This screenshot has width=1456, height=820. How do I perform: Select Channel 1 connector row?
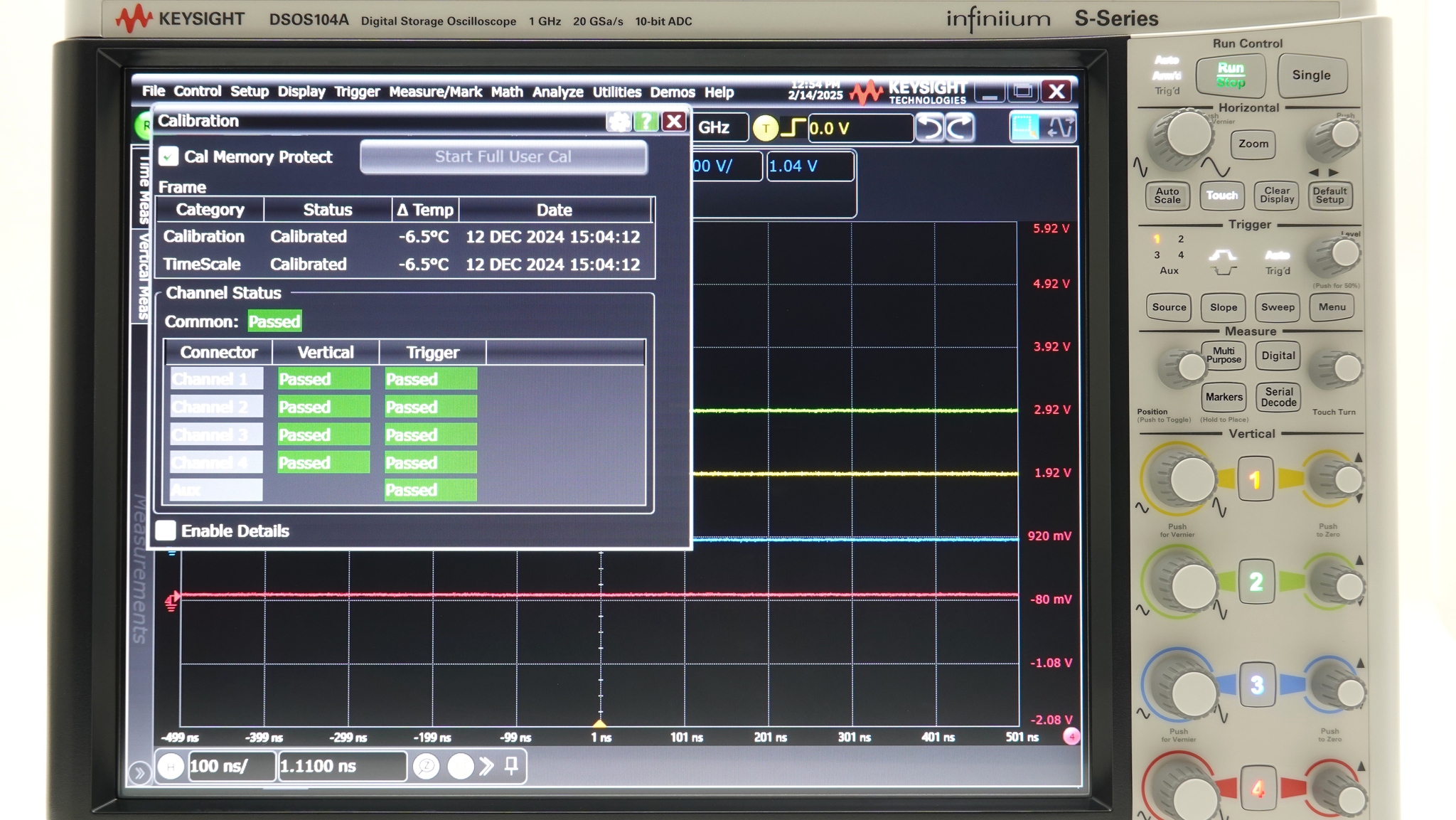pos(216,379)
